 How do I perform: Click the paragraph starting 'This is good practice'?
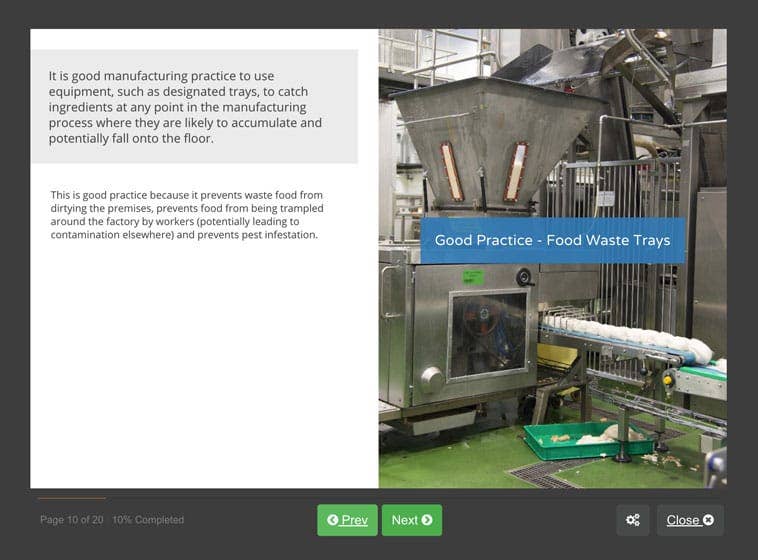187,215
